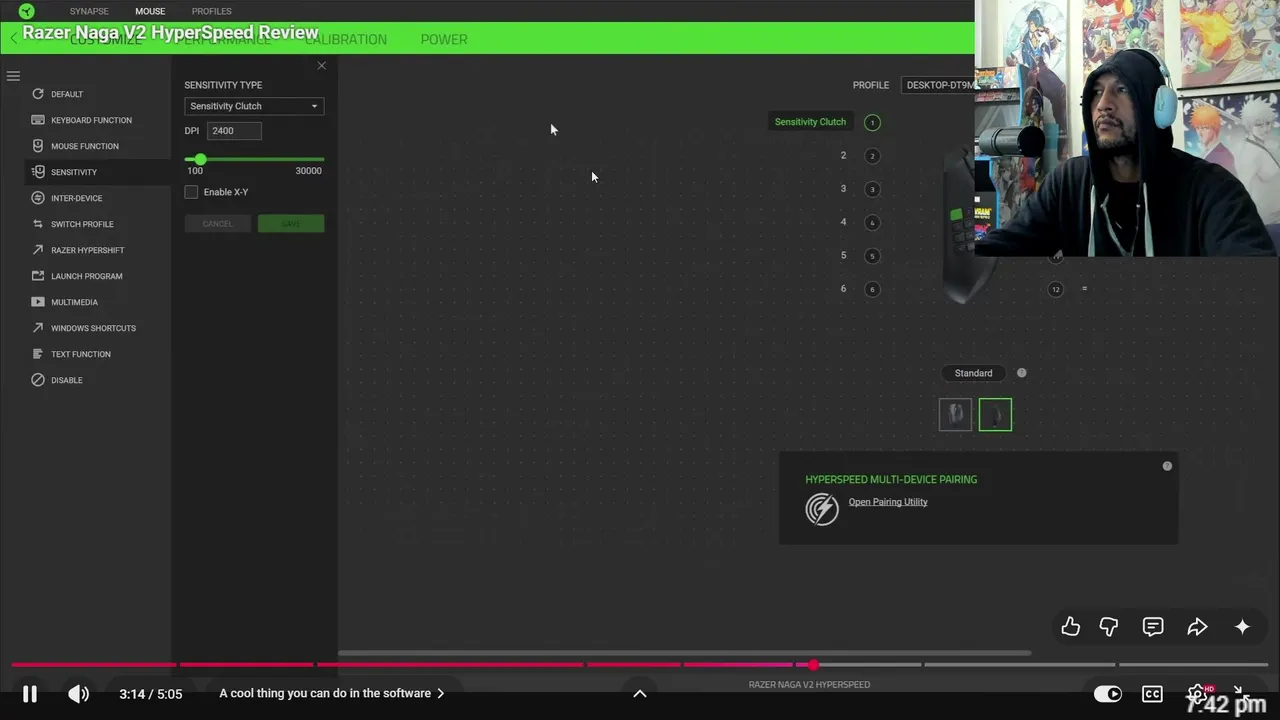Pick the Switch Profile arrows icon

pyautogui.click(x=38, y=224)
